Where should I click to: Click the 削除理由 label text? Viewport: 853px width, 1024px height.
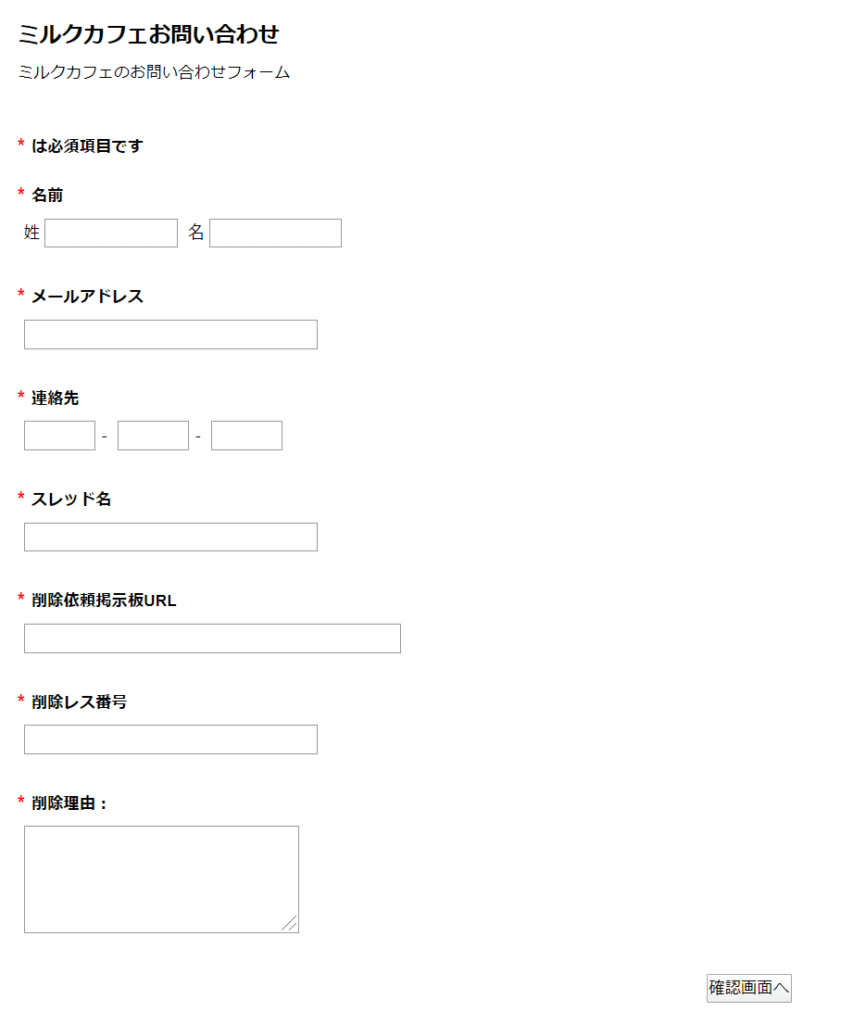[x=69, y=803]
